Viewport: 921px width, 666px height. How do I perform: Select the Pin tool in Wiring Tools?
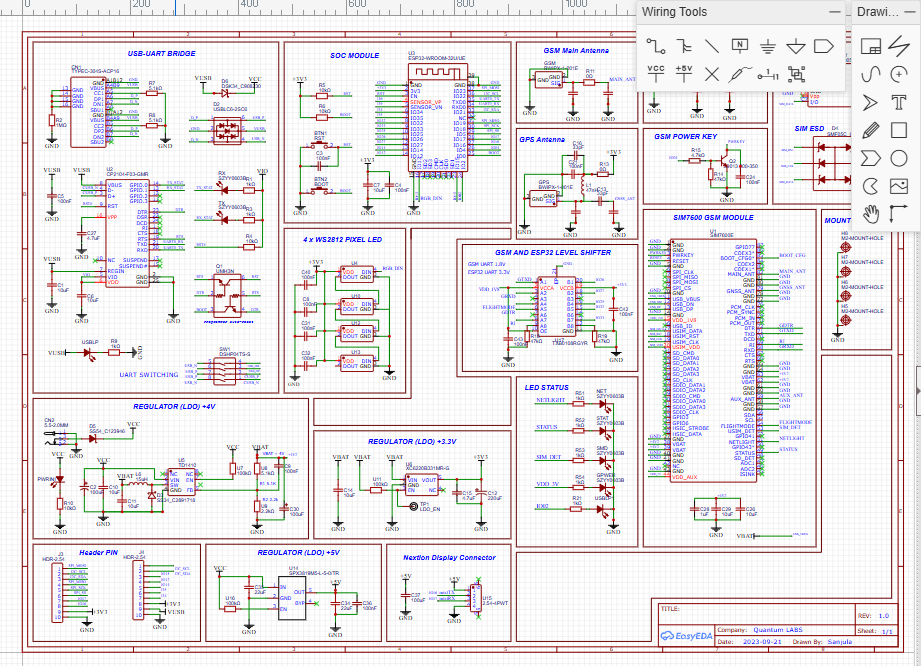tap(768, 75)
